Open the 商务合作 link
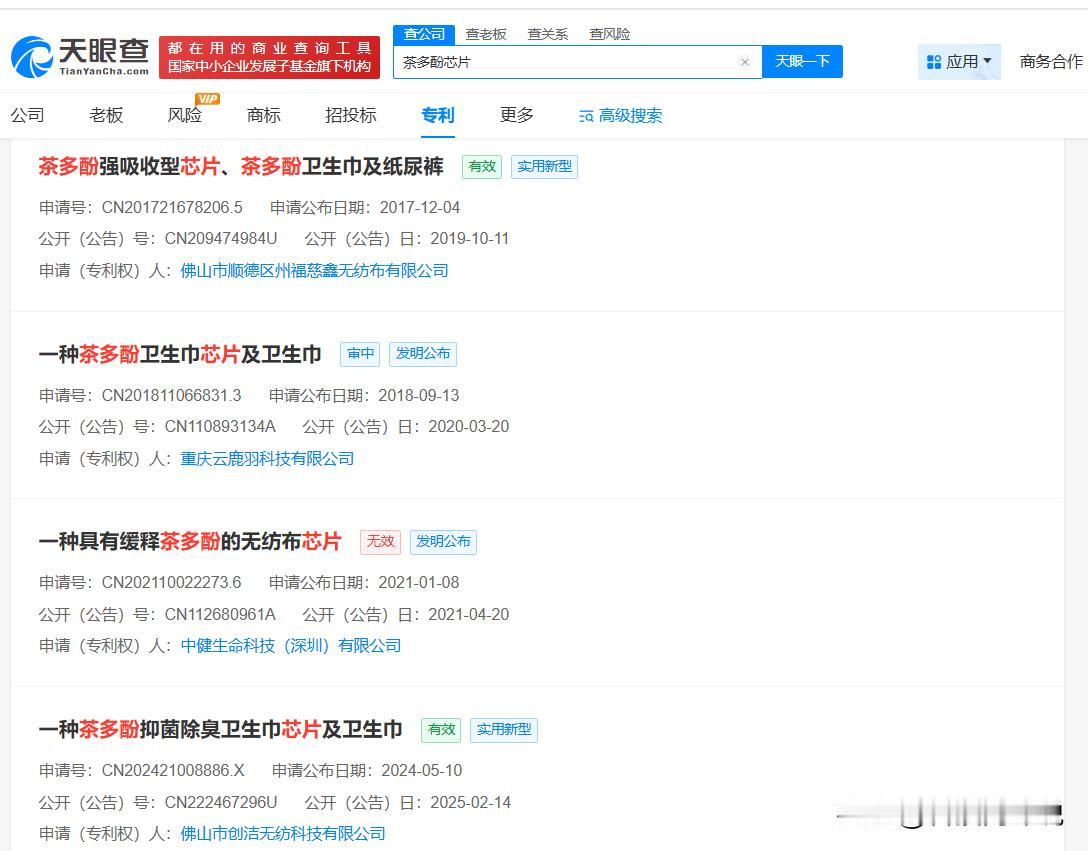The image size is (1088, 851). pyautogui.click(x=1051, y=62)
